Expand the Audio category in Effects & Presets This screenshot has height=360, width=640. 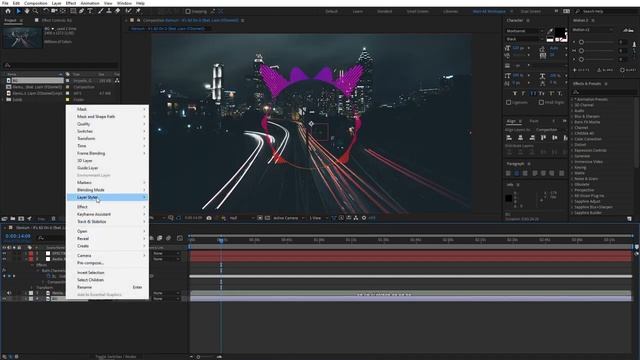(x=573, y=111)
